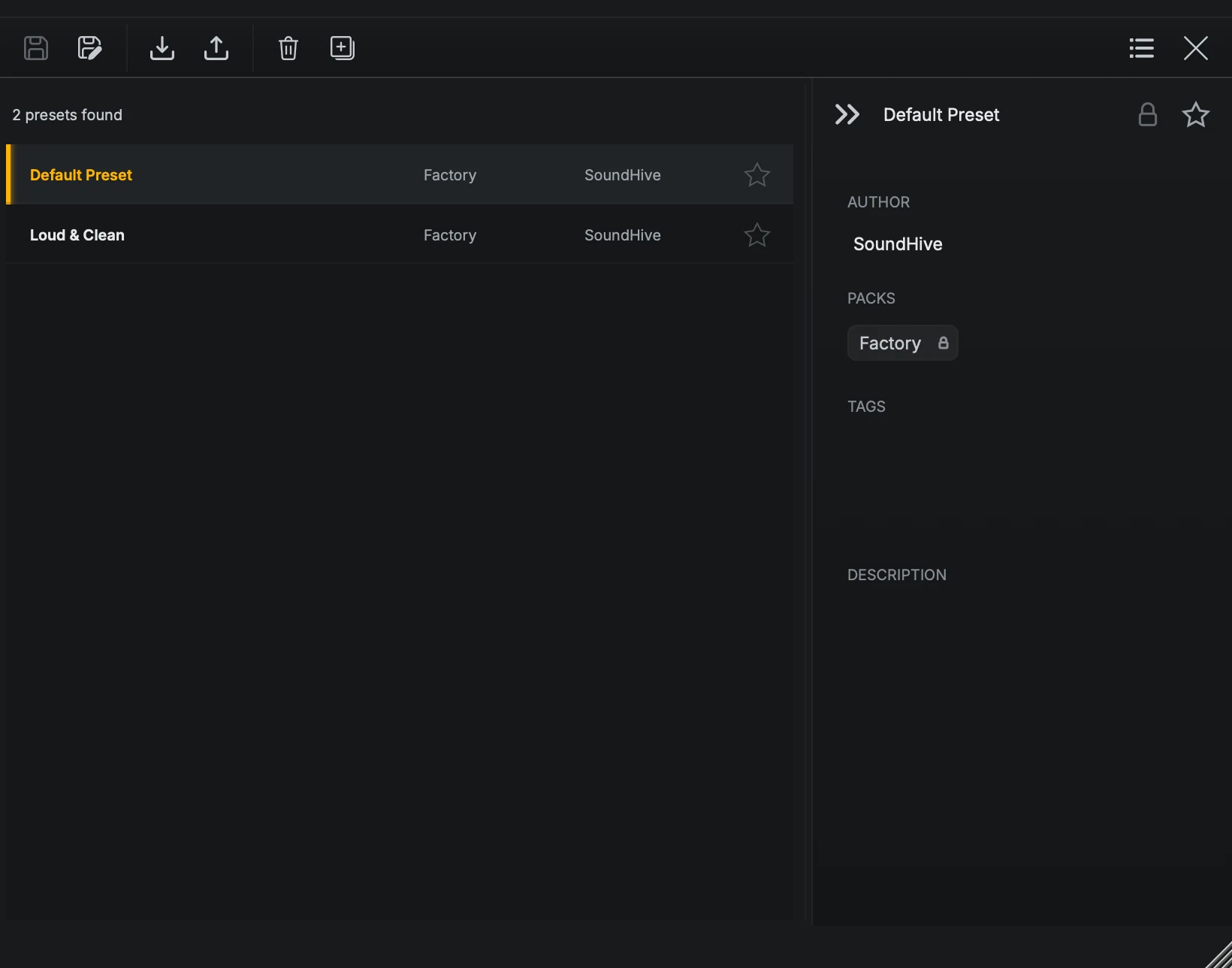Screen dimensions: 1232x968
Task: Toggle favorite star on Loud & Clean row
Action: click(x=757, y=234)
